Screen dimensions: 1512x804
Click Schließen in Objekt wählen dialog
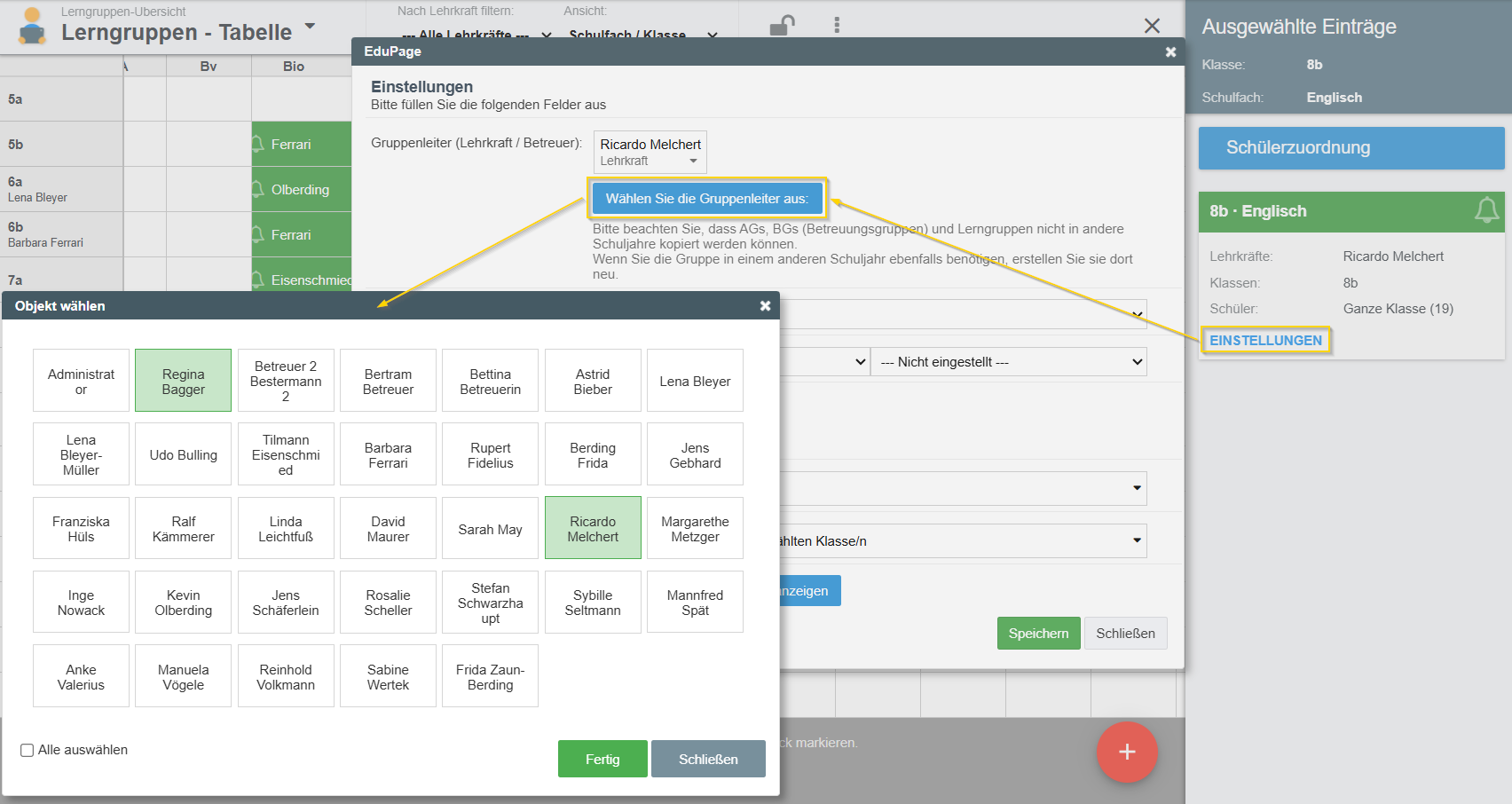[708, 759]
